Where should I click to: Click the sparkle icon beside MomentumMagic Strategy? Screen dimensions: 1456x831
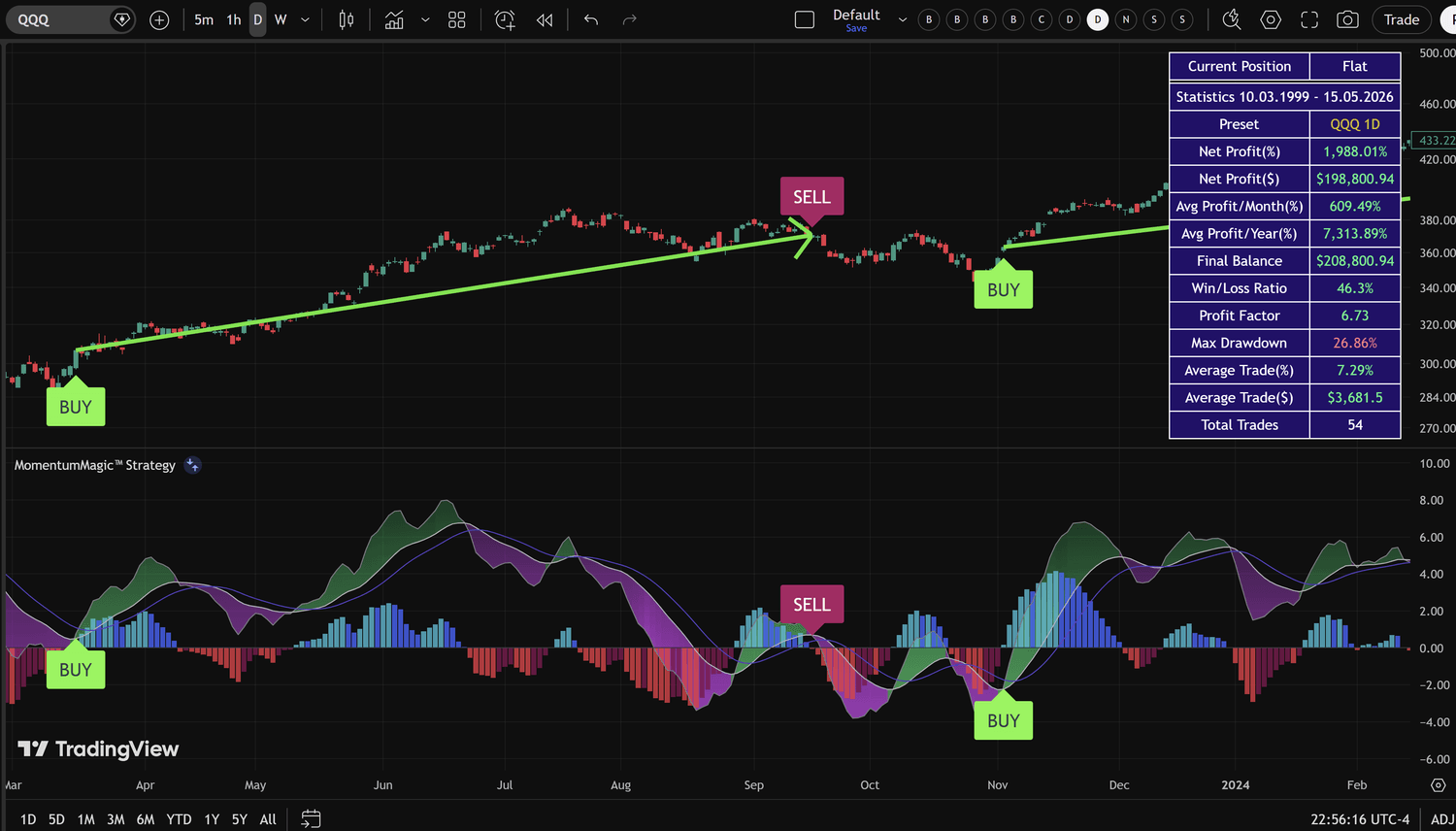(193, 465)
